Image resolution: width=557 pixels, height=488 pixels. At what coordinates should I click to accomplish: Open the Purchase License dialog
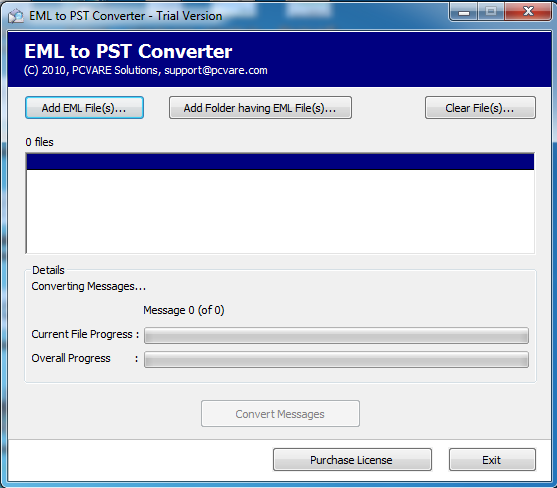(352, 460)
